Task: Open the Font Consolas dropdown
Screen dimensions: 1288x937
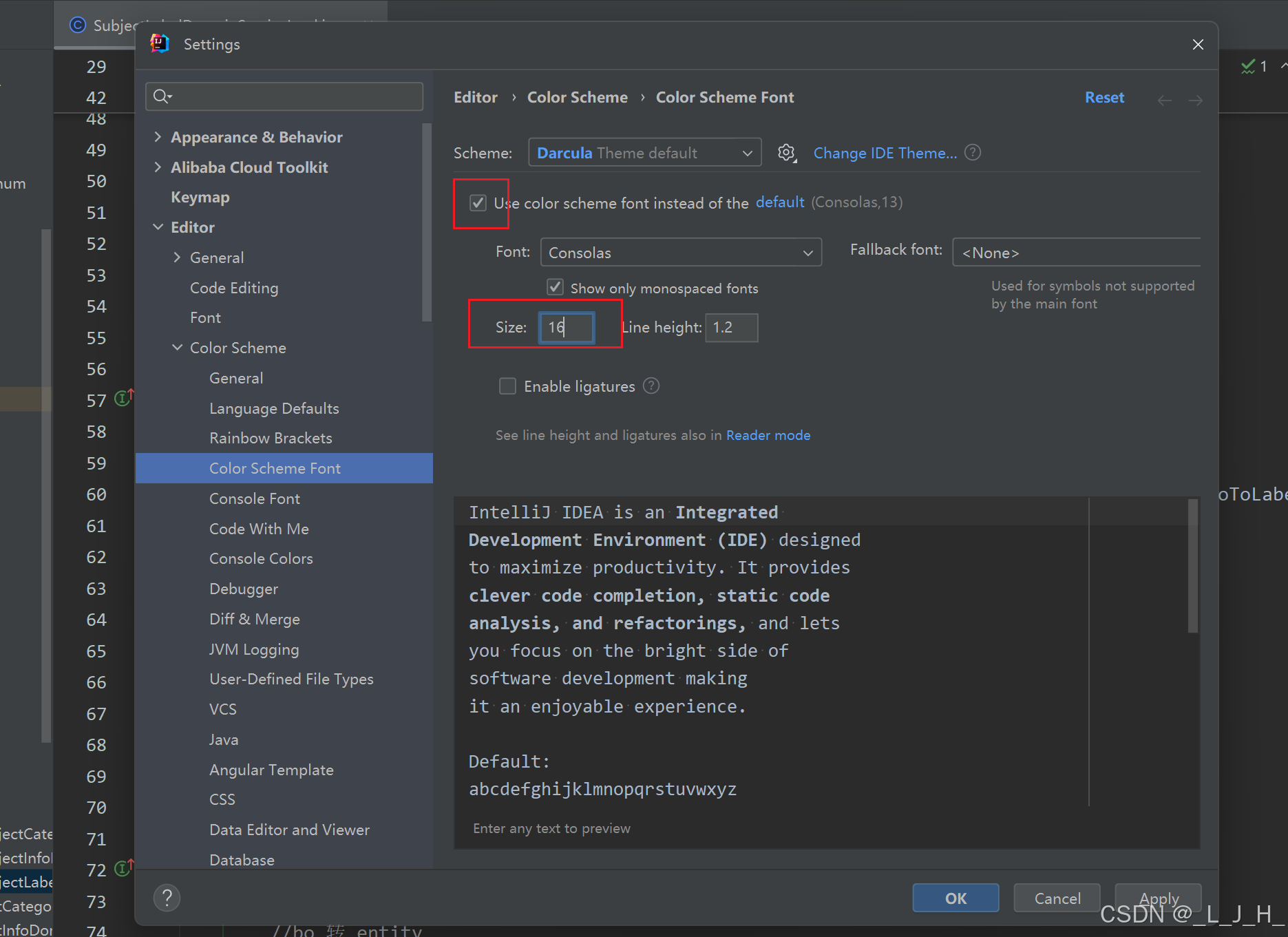Action: [x=681, y=253]
